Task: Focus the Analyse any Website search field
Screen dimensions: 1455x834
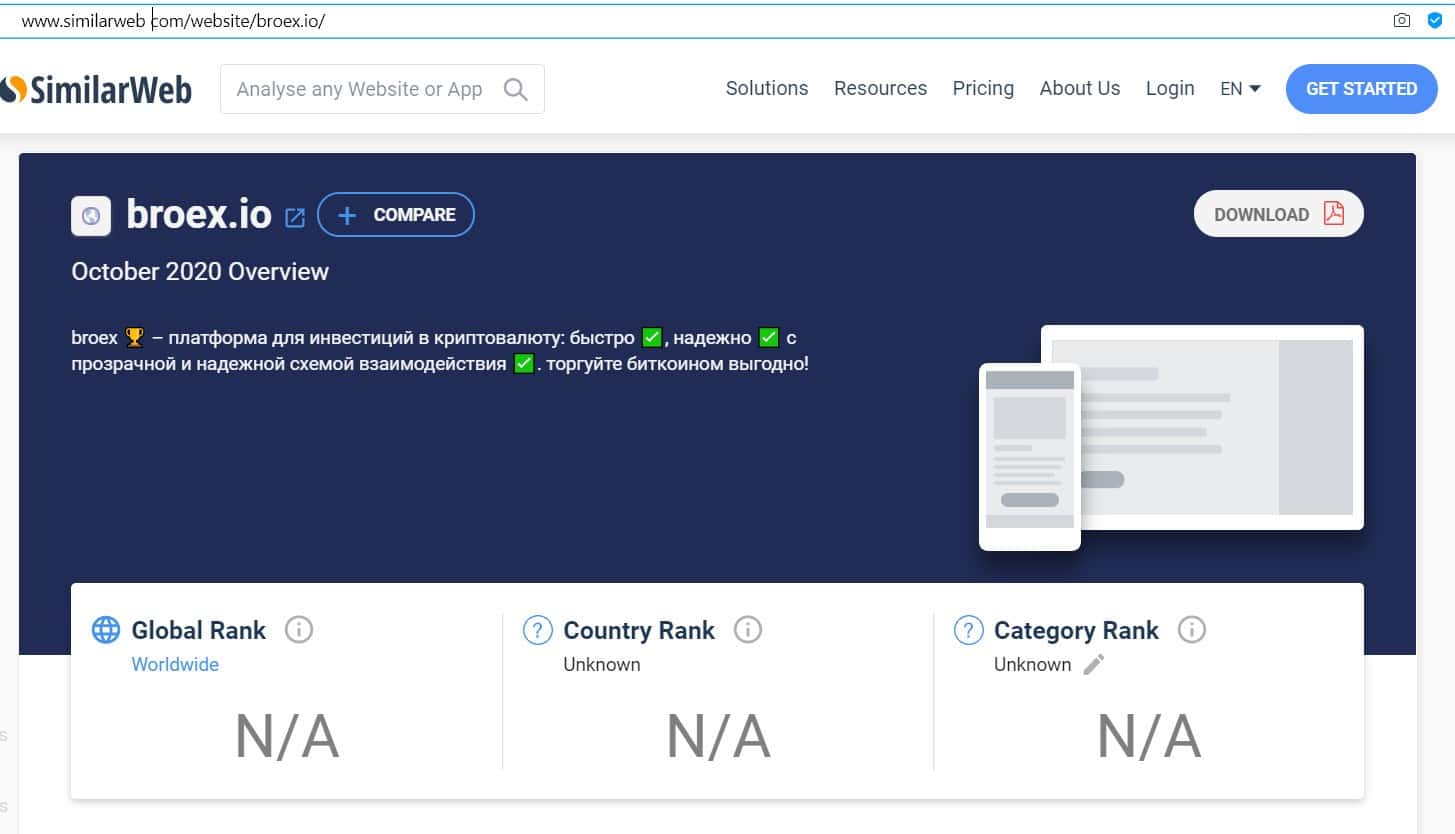Action: coord(360,89)
